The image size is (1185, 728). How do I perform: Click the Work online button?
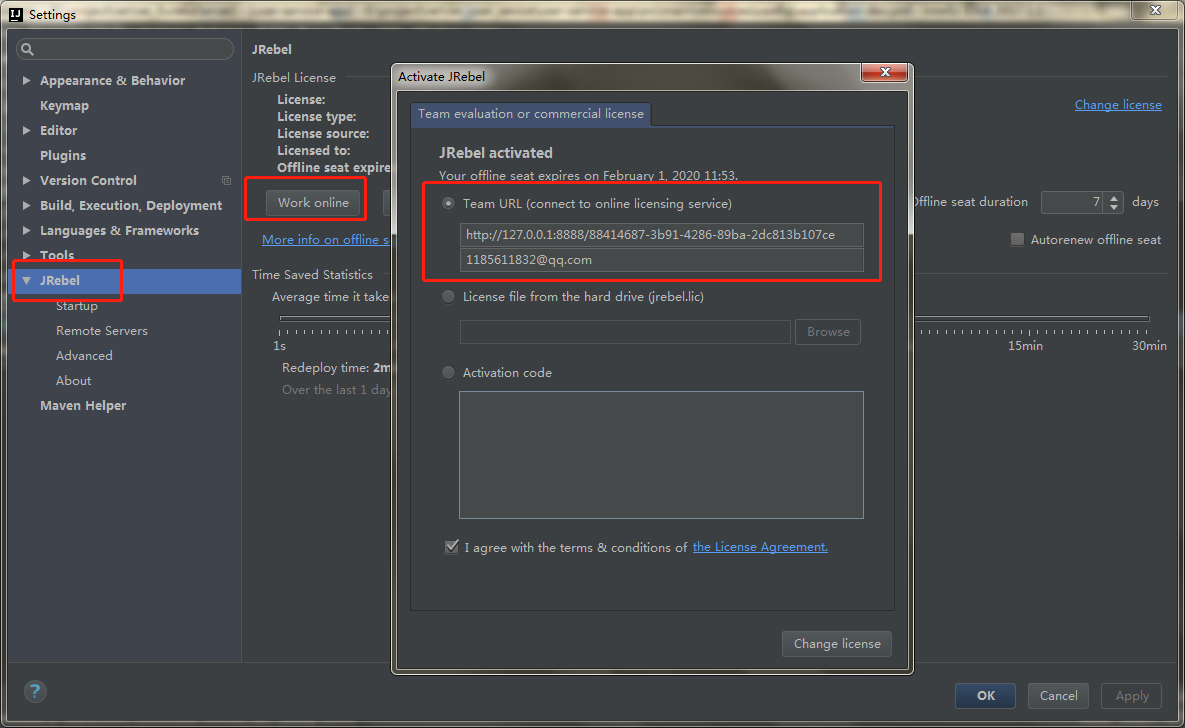tap(313, 203)
